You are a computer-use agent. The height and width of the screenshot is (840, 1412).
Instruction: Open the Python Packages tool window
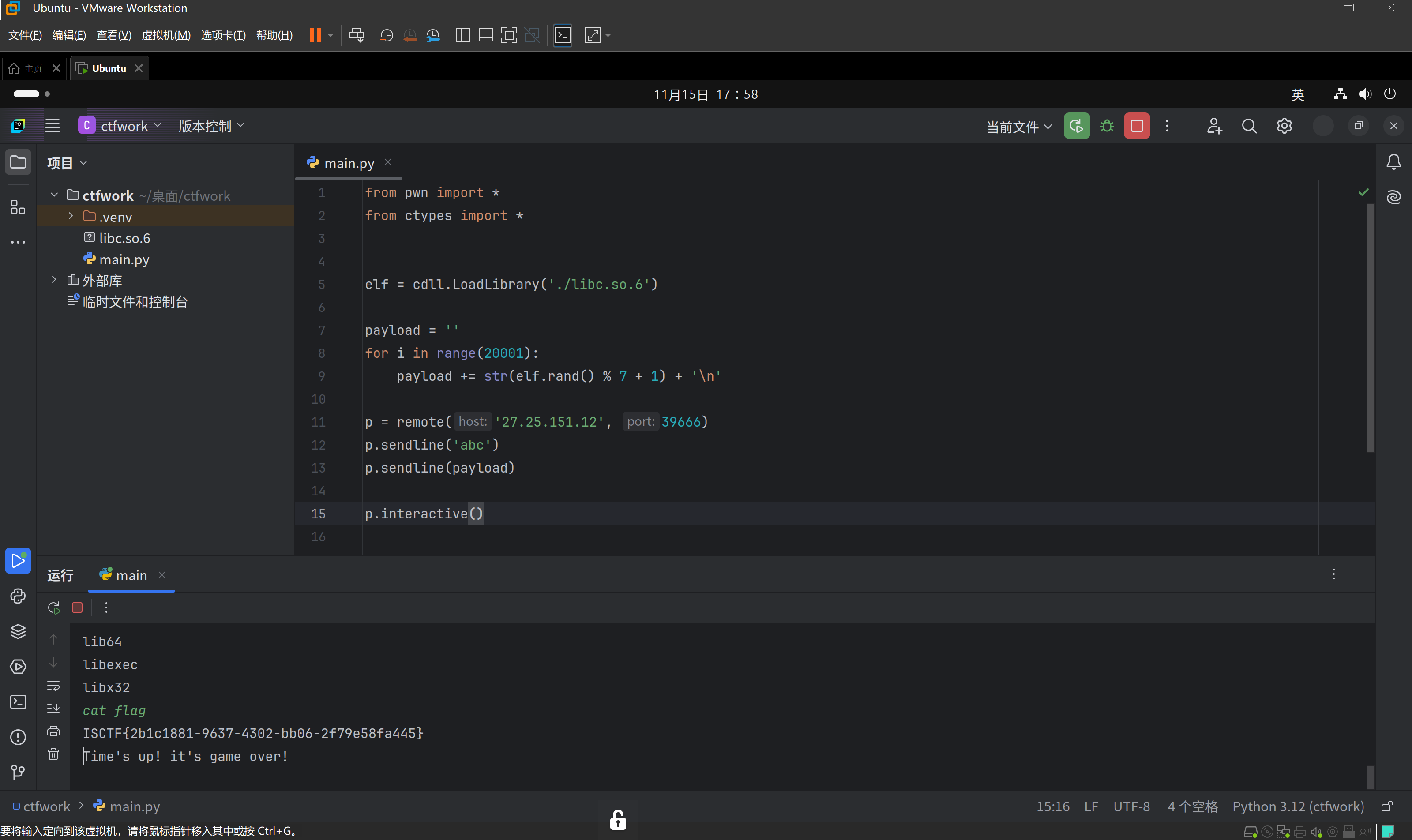(x=18, y=631)
